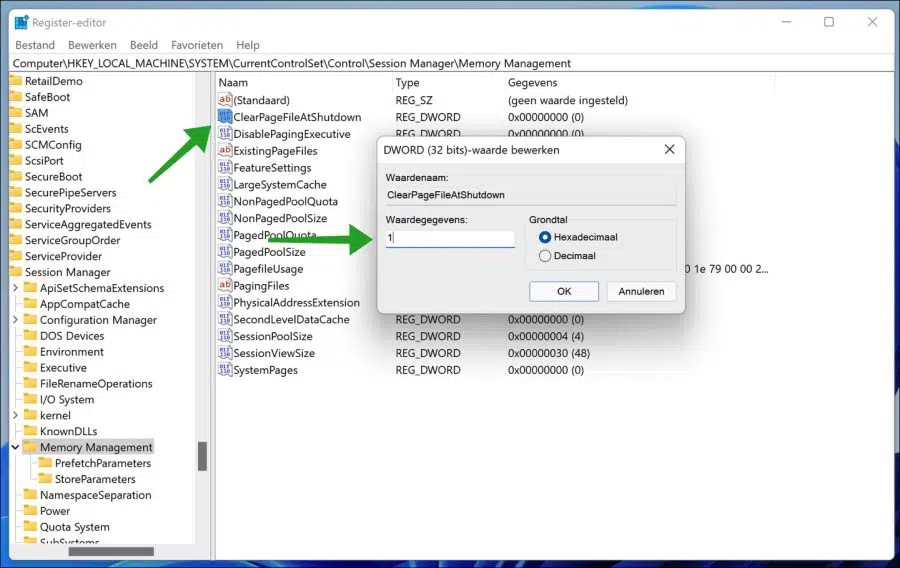Image resolution: width=900 pixels, height=568 pixels.
Task: Click the PagingFiles string icon
Action: [x=225, y=285]
